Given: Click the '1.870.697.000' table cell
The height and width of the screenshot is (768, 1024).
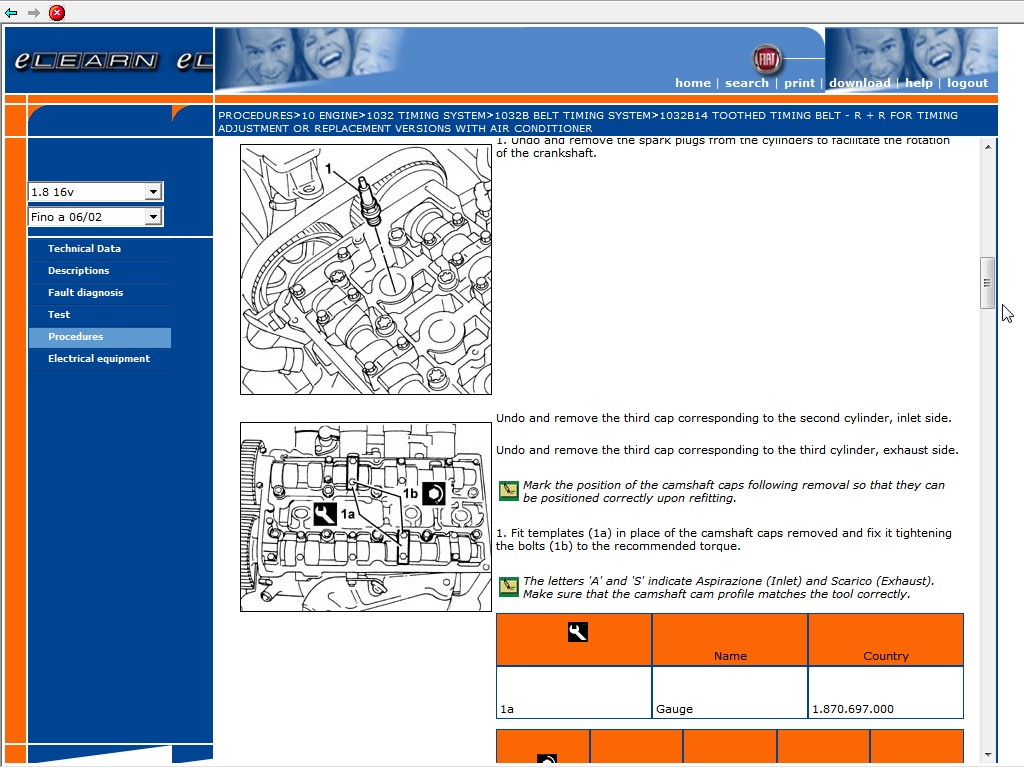Looking at the screenshot, I should 886,692.
